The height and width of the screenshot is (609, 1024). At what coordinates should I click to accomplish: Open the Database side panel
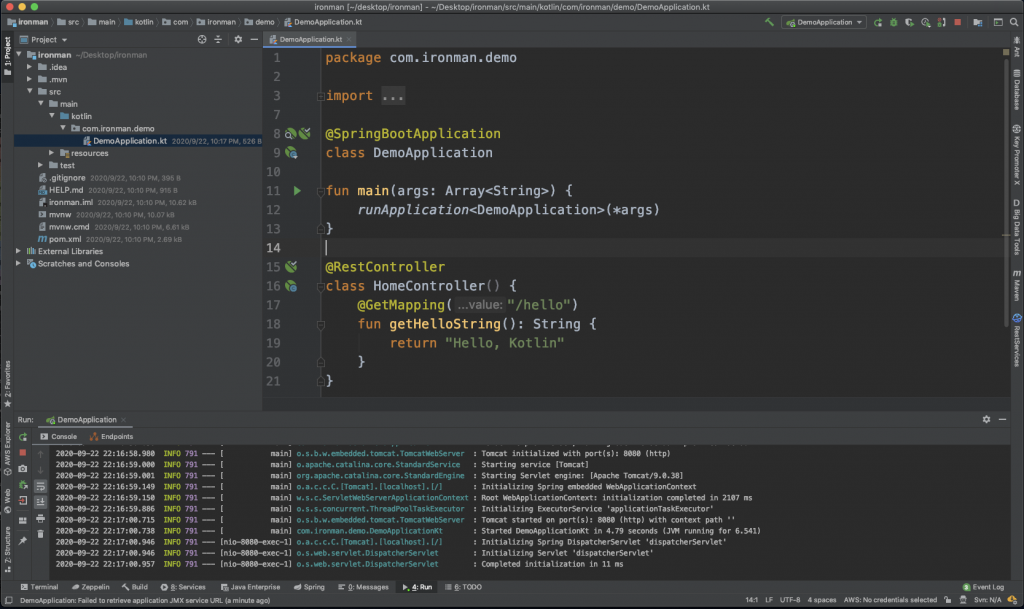click(1017, 90)
